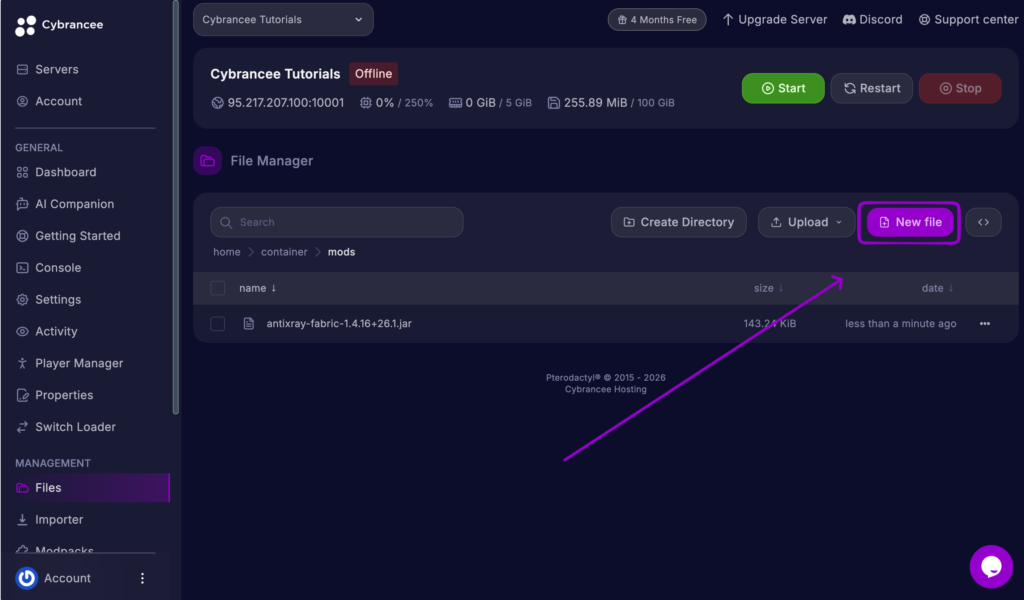Image resolution: width=1024 pixels, height=600 pixels.
Task: Open the account three-dot options menu
Action: pyautogui.click(x=142, y=578)
